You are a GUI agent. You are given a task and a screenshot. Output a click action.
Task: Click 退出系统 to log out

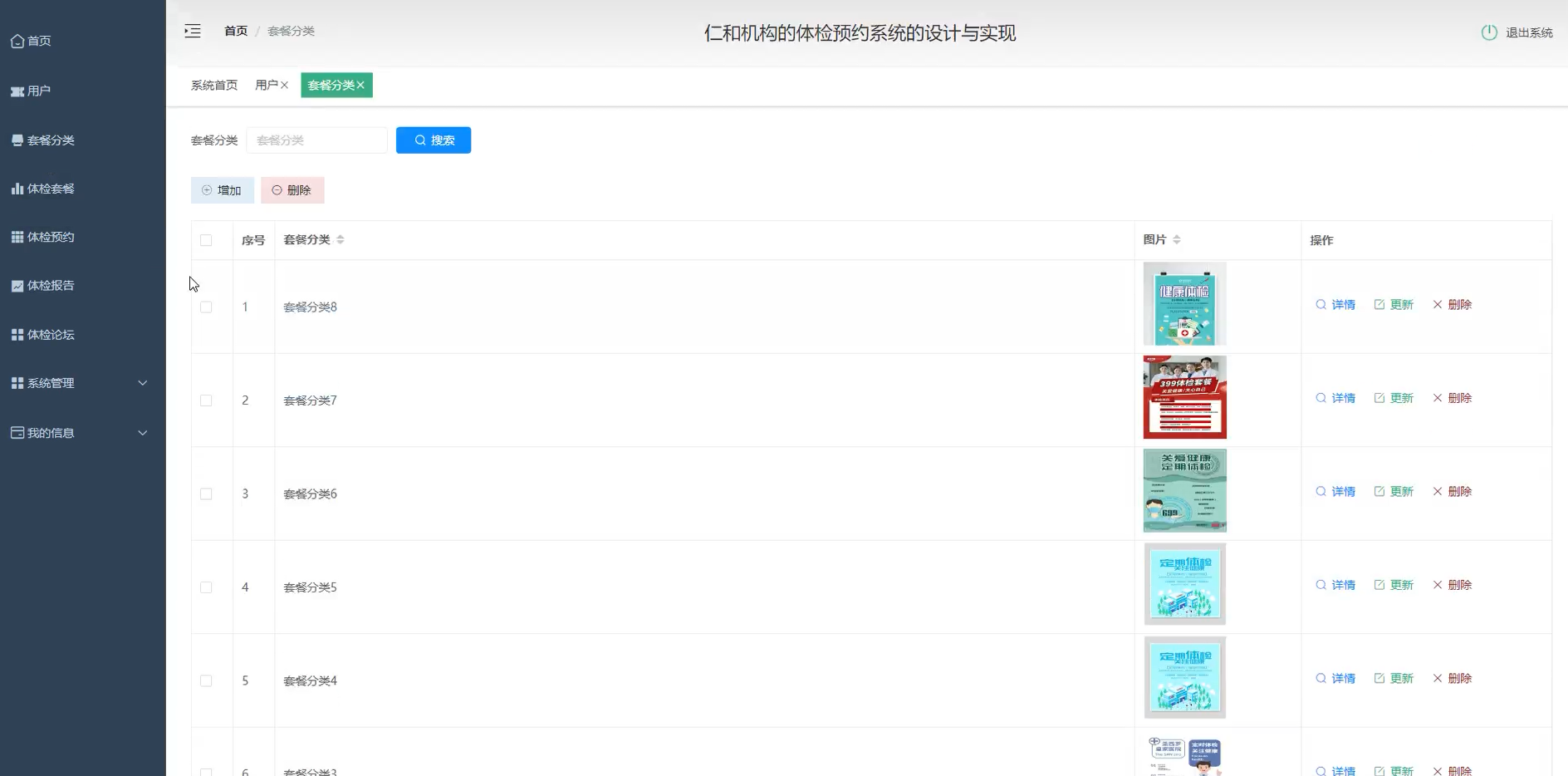click(1529, 32)
